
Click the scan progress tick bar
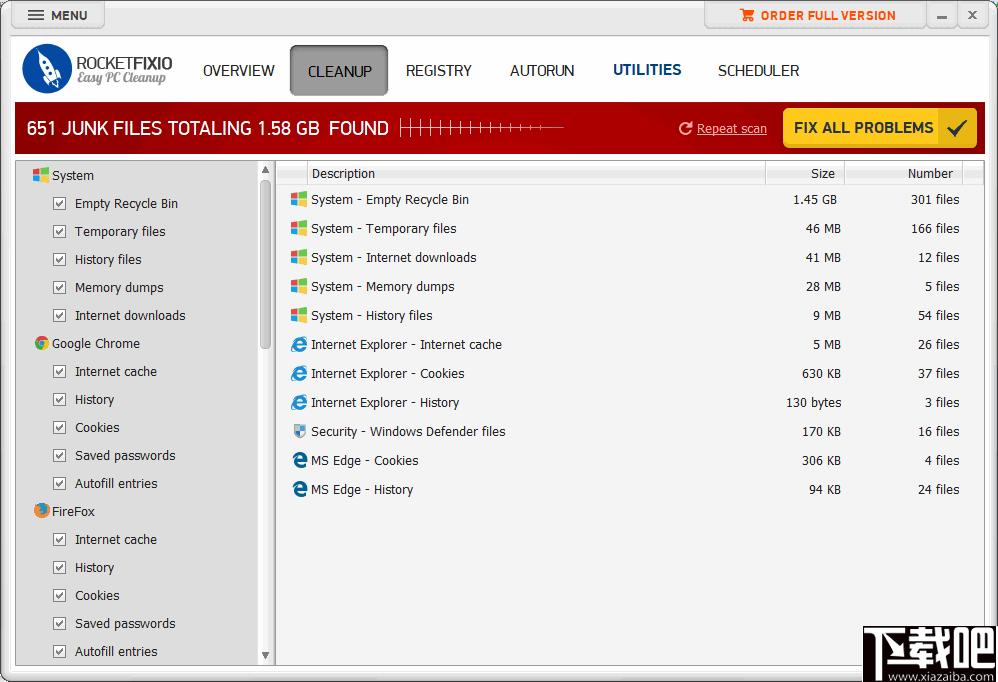pos(482,128)
